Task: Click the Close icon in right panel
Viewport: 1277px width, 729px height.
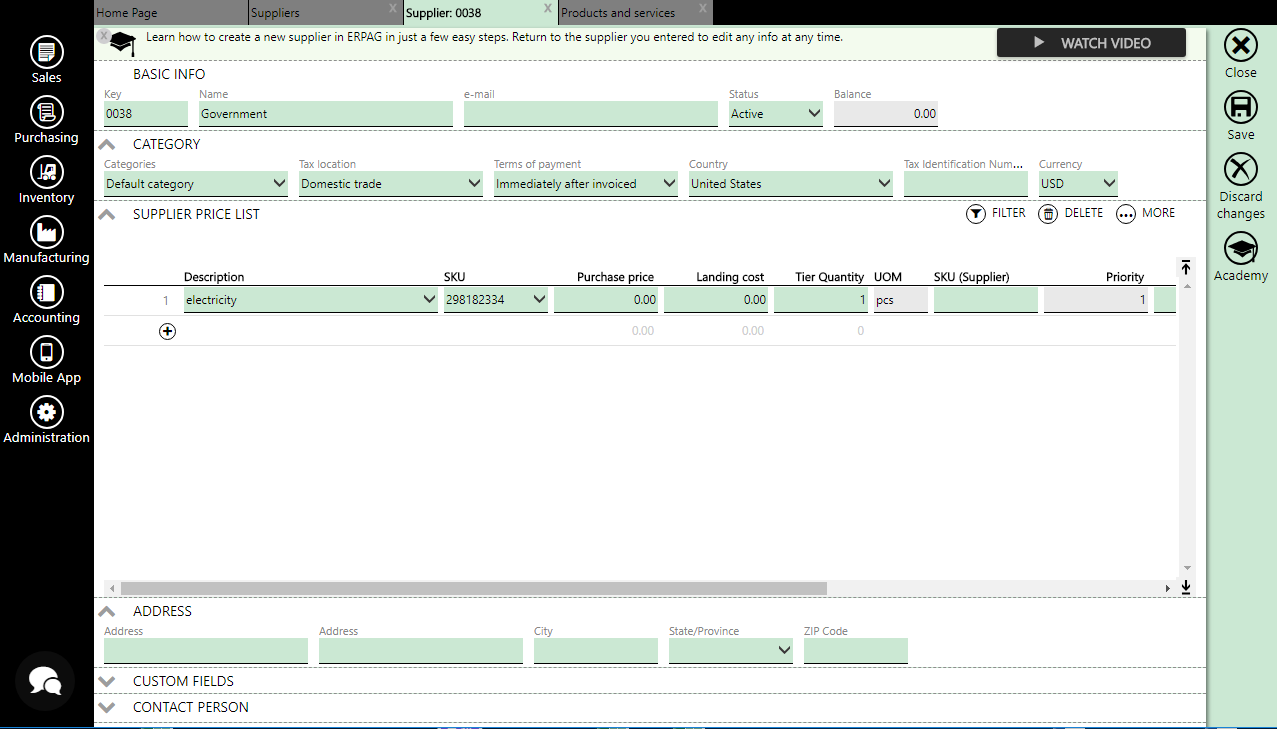Action: [1241, 46]
